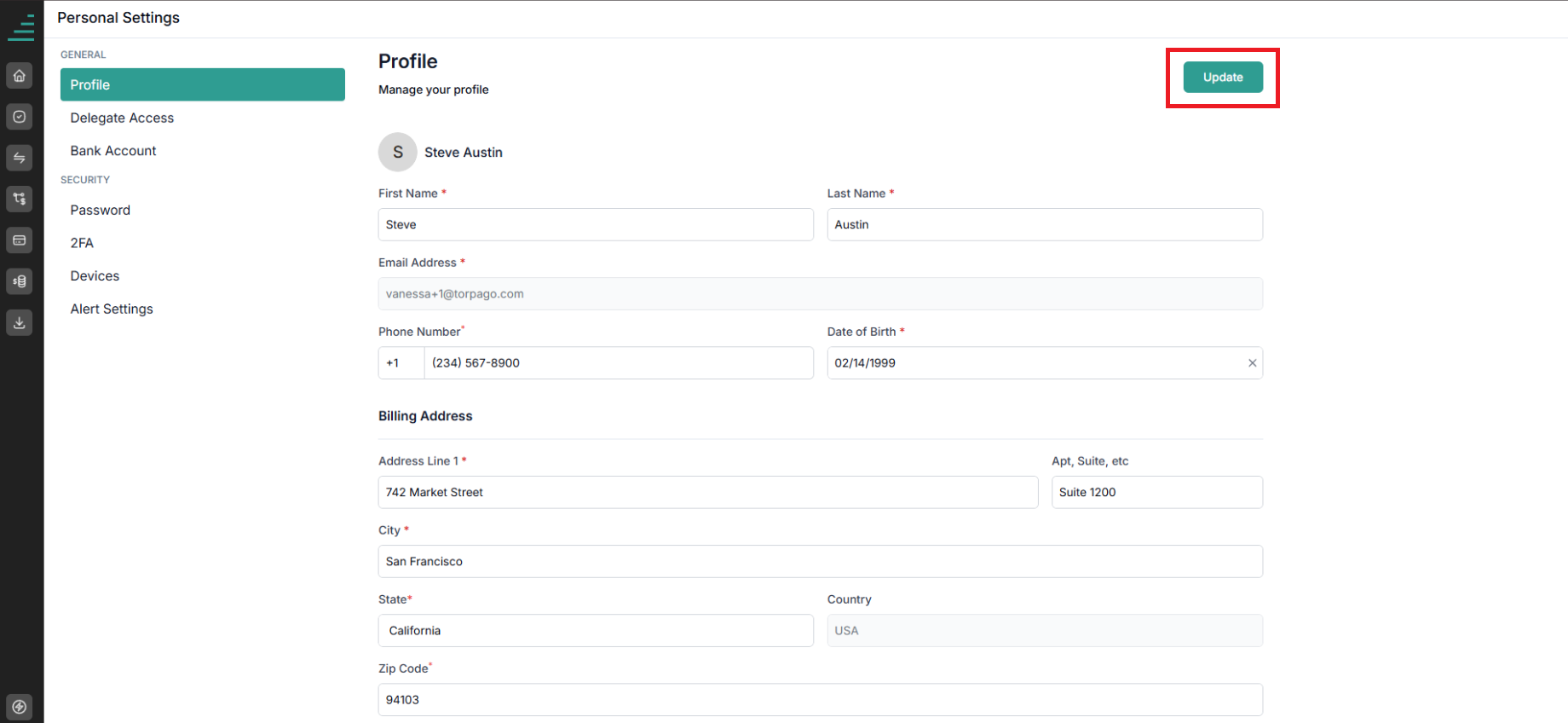Image resolution: width=1568 pixels, height=723 pixels.
Task: Open the workflow dollar branch sidebar icon
Action: coord(20,199)
